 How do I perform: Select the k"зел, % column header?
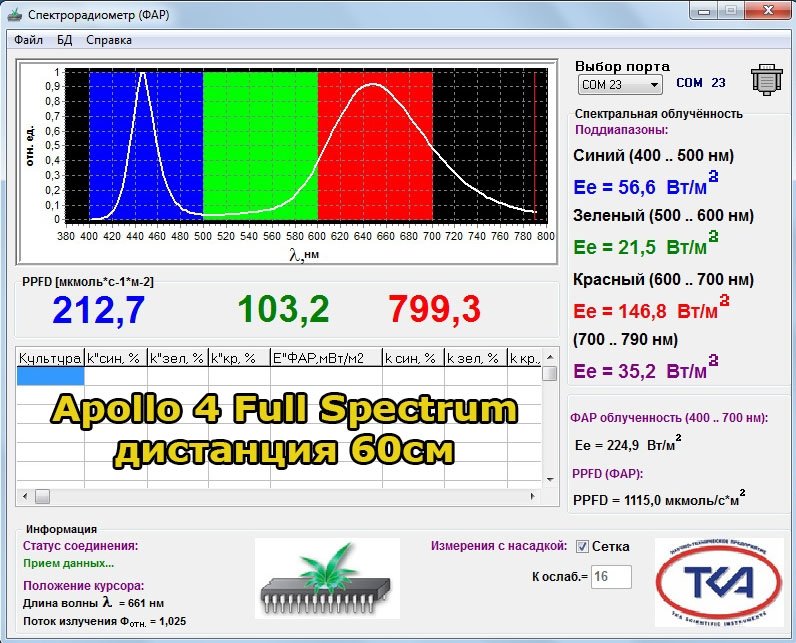(x=178, y=358)
